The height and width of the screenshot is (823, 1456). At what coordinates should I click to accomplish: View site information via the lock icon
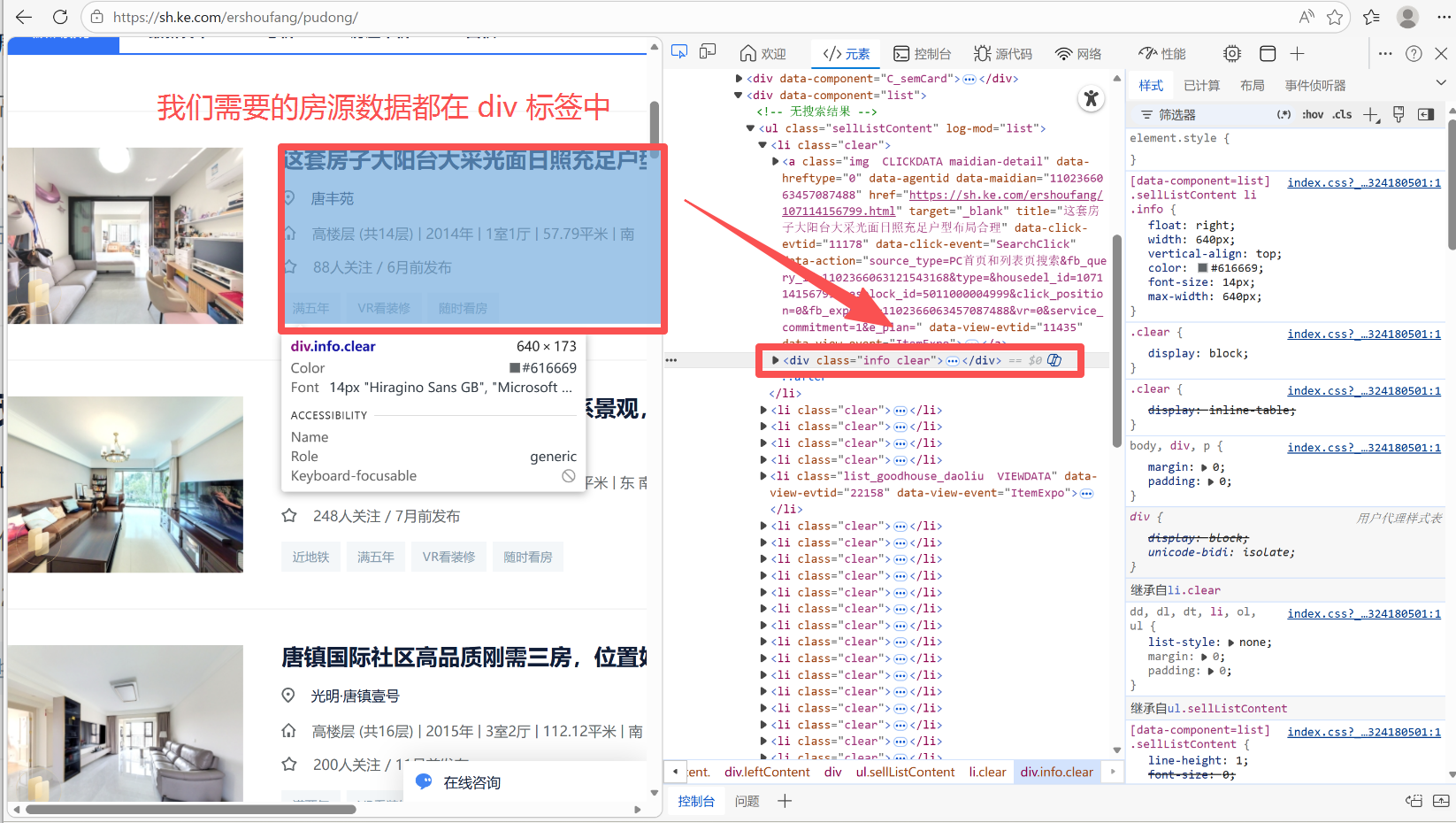(97, 17)
